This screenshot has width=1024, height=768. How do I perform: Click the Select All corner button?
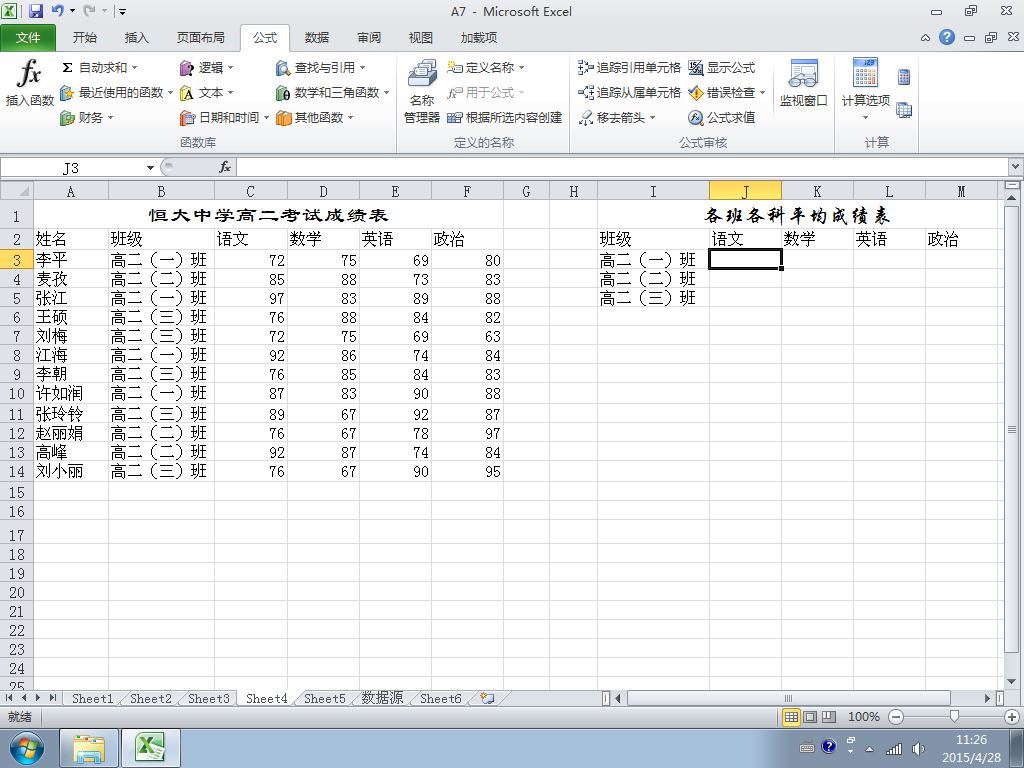coord(17,191)
